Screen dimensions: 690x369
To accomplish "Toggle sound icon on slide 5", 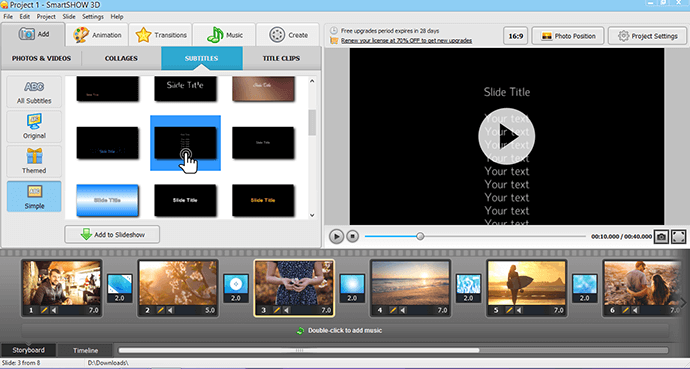I will [x=519, y=310].
